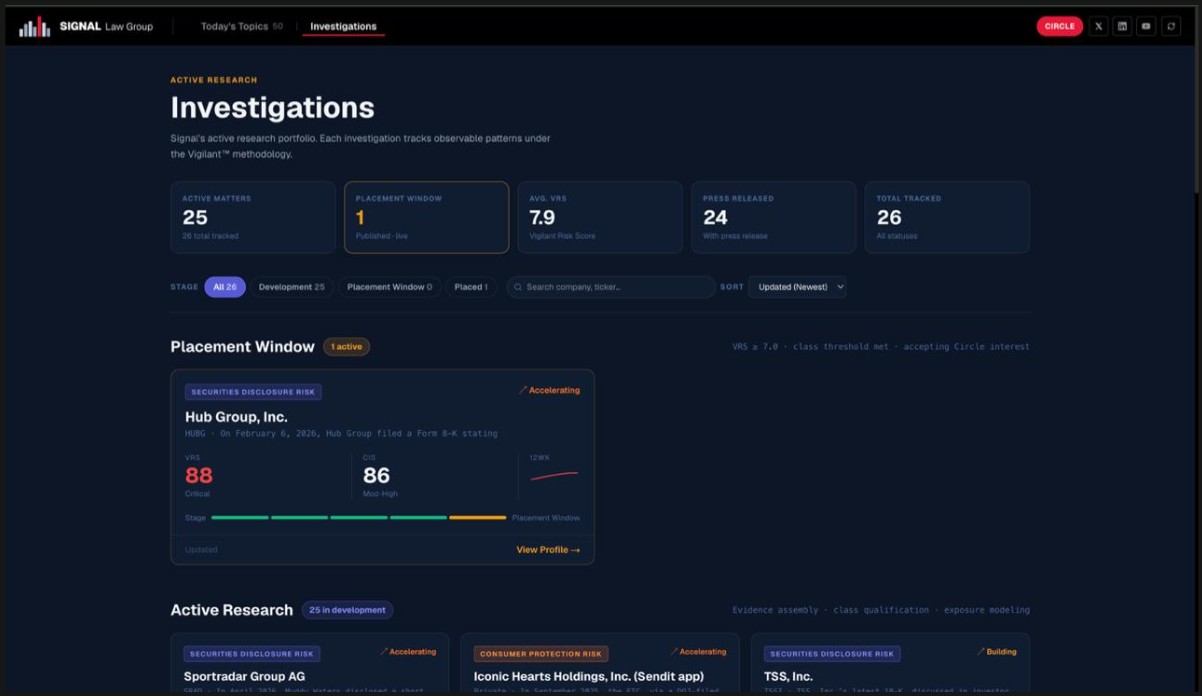Click the Consumer Protection Risk tag
This screenshot has height=696, width=1202.
tap(541, 654)
